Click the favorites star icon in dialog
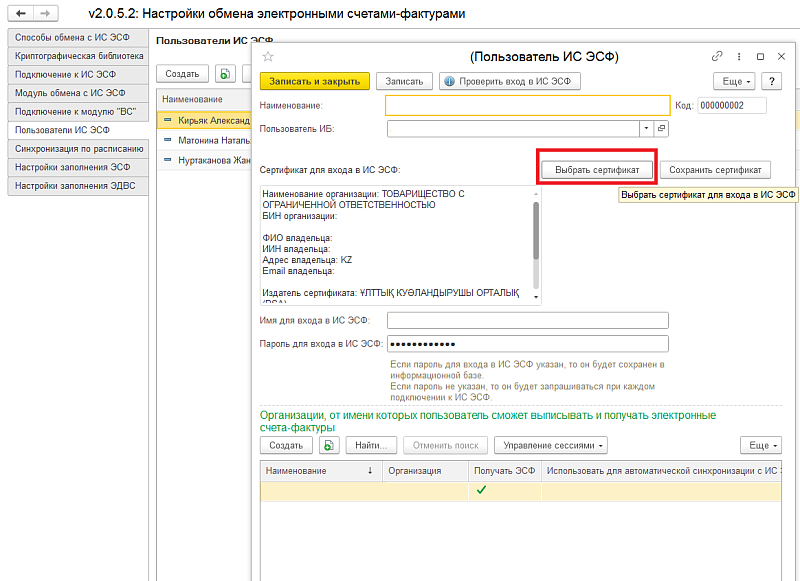 tap(268, 57)
